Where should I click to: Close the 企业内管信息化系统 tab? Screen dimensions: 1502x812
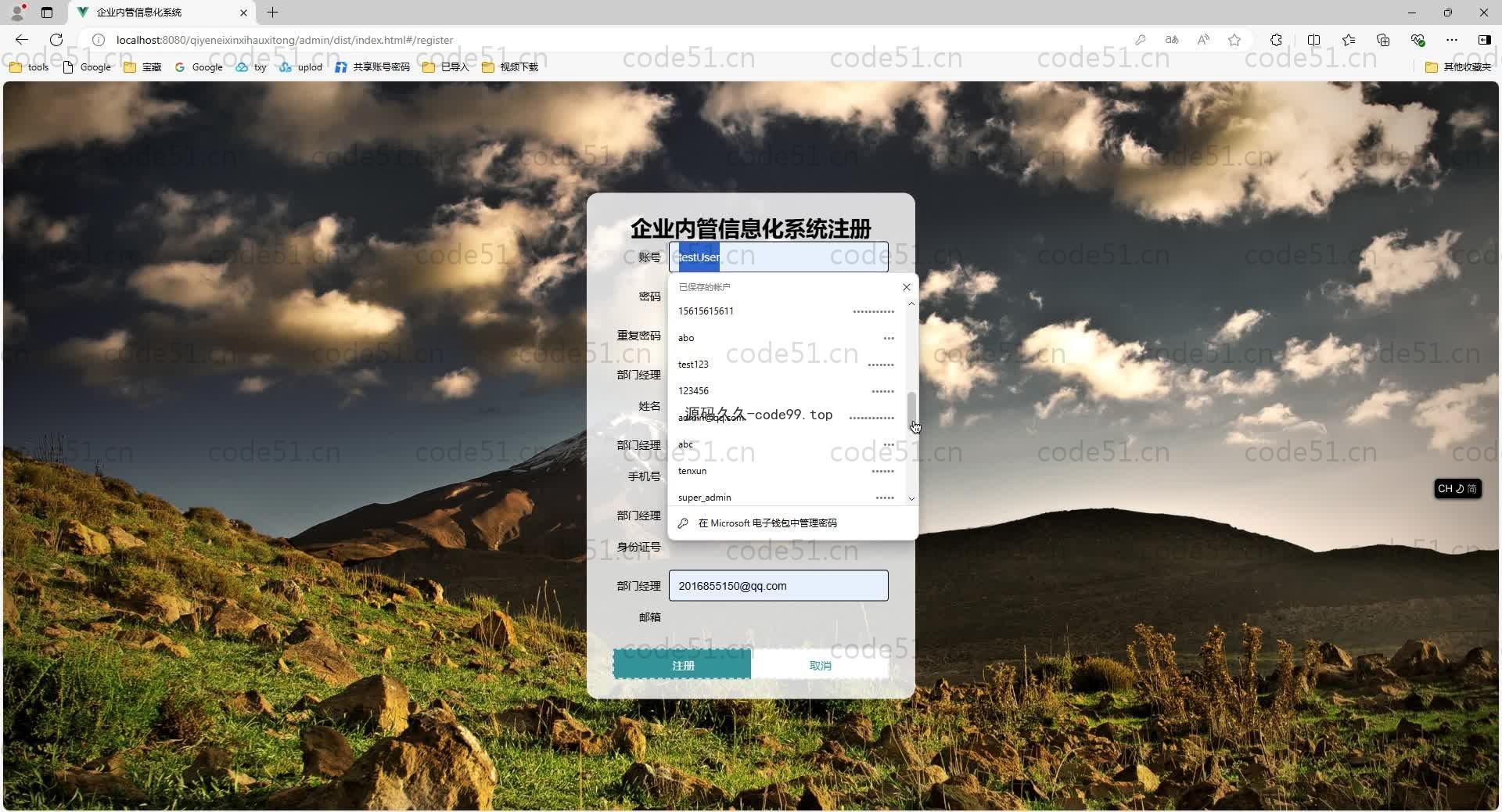tap(243, 13)
